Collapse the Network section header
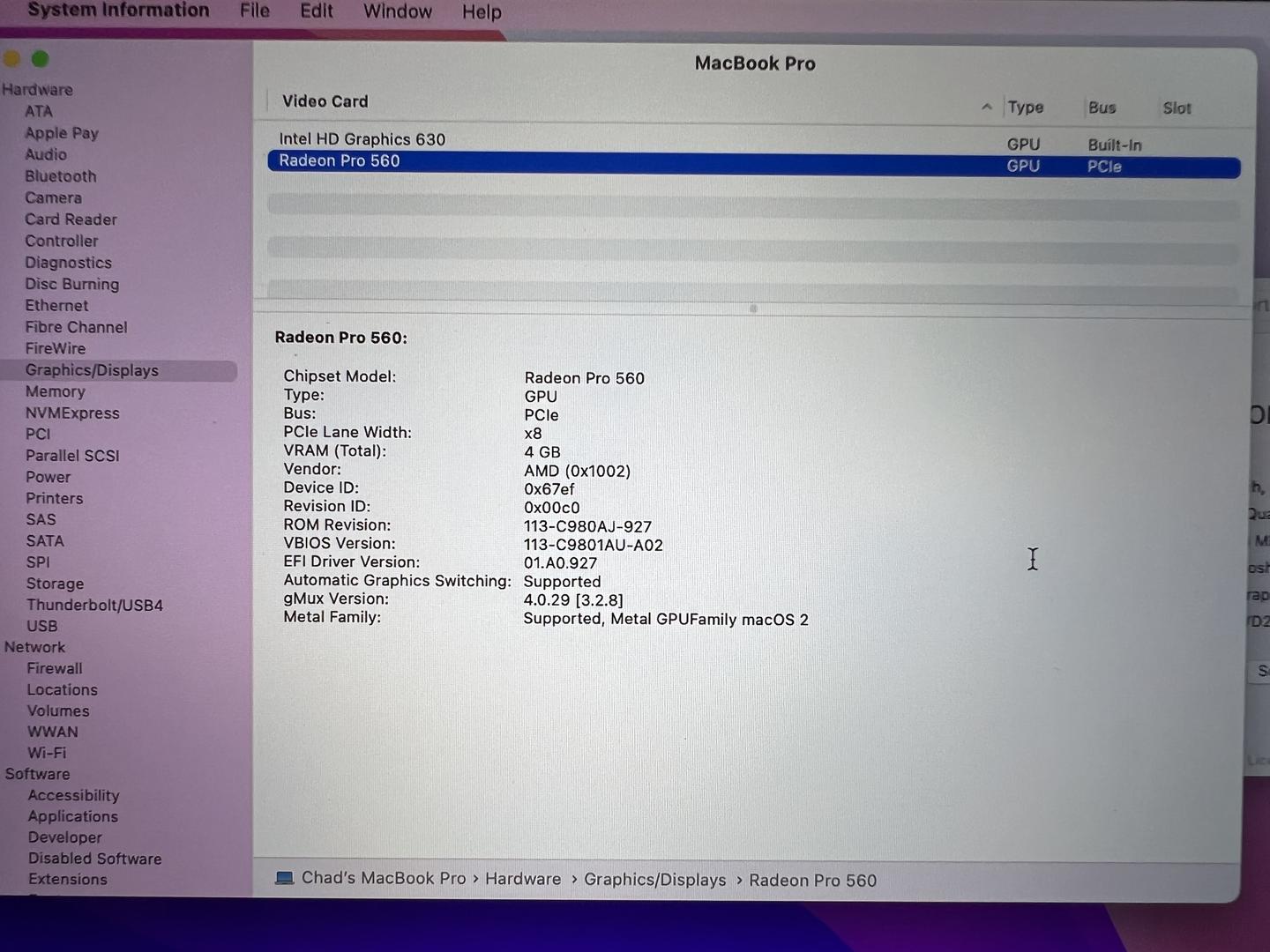Screen dimensions: 1270x952 point(34,647)
